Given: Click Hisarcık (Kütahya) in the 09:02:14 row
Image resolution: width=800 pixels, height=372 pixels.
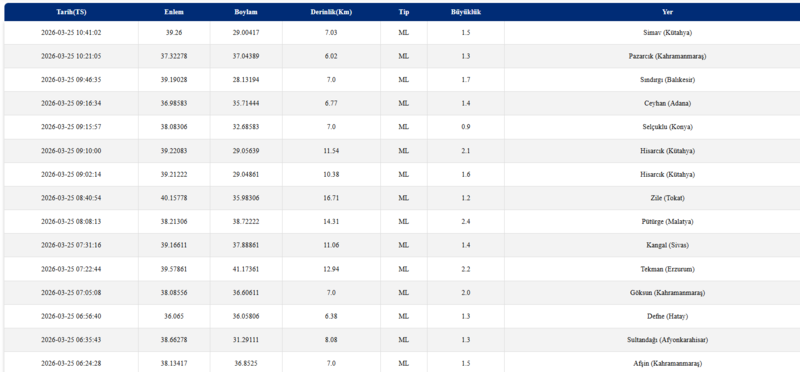Looking at the screenshot, I should click(667, 175).
